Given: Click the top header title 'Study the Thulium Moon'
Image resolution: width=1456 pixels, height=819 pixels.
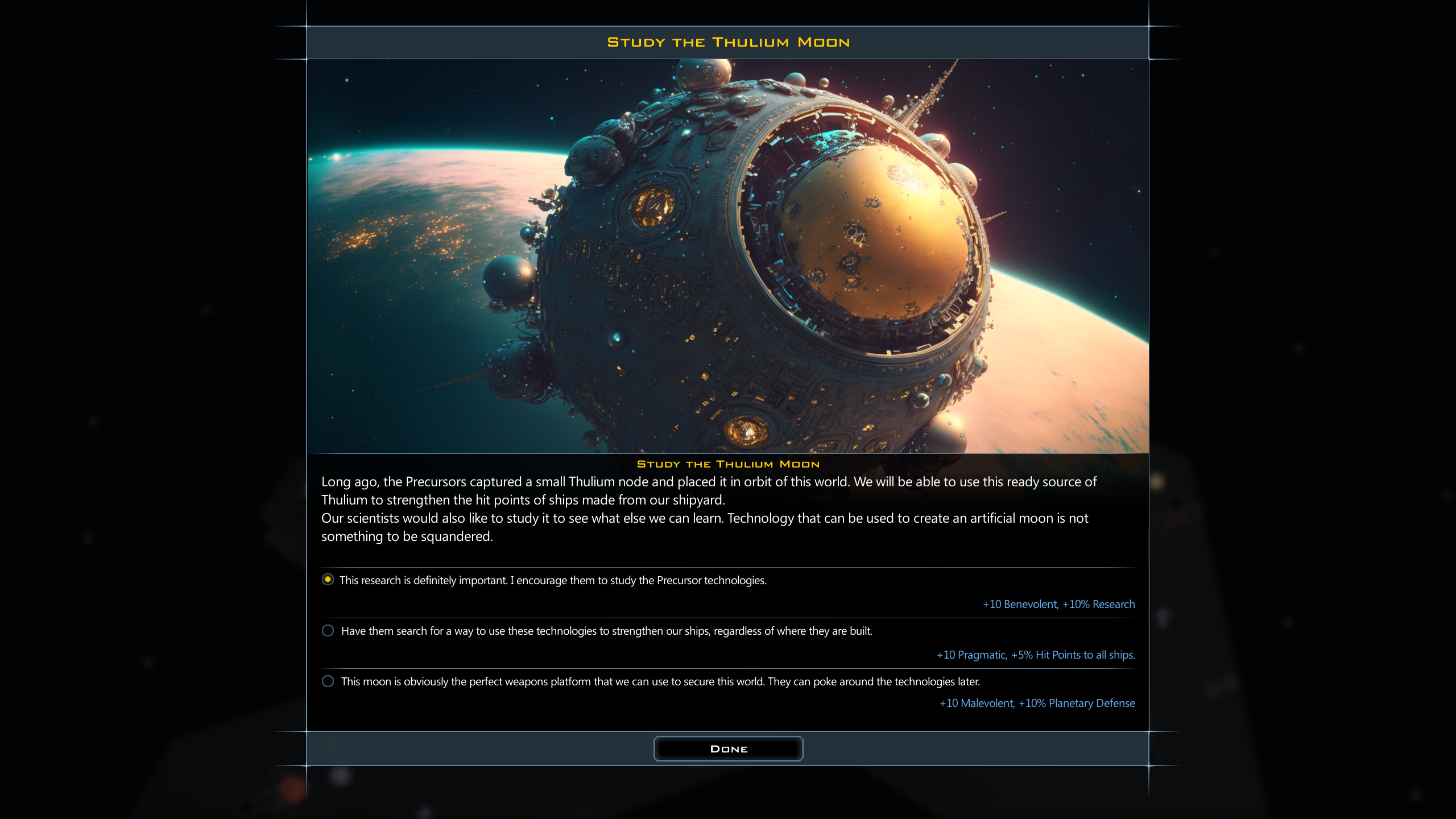Looking at the screenshot, I should (x=728, y=42).
